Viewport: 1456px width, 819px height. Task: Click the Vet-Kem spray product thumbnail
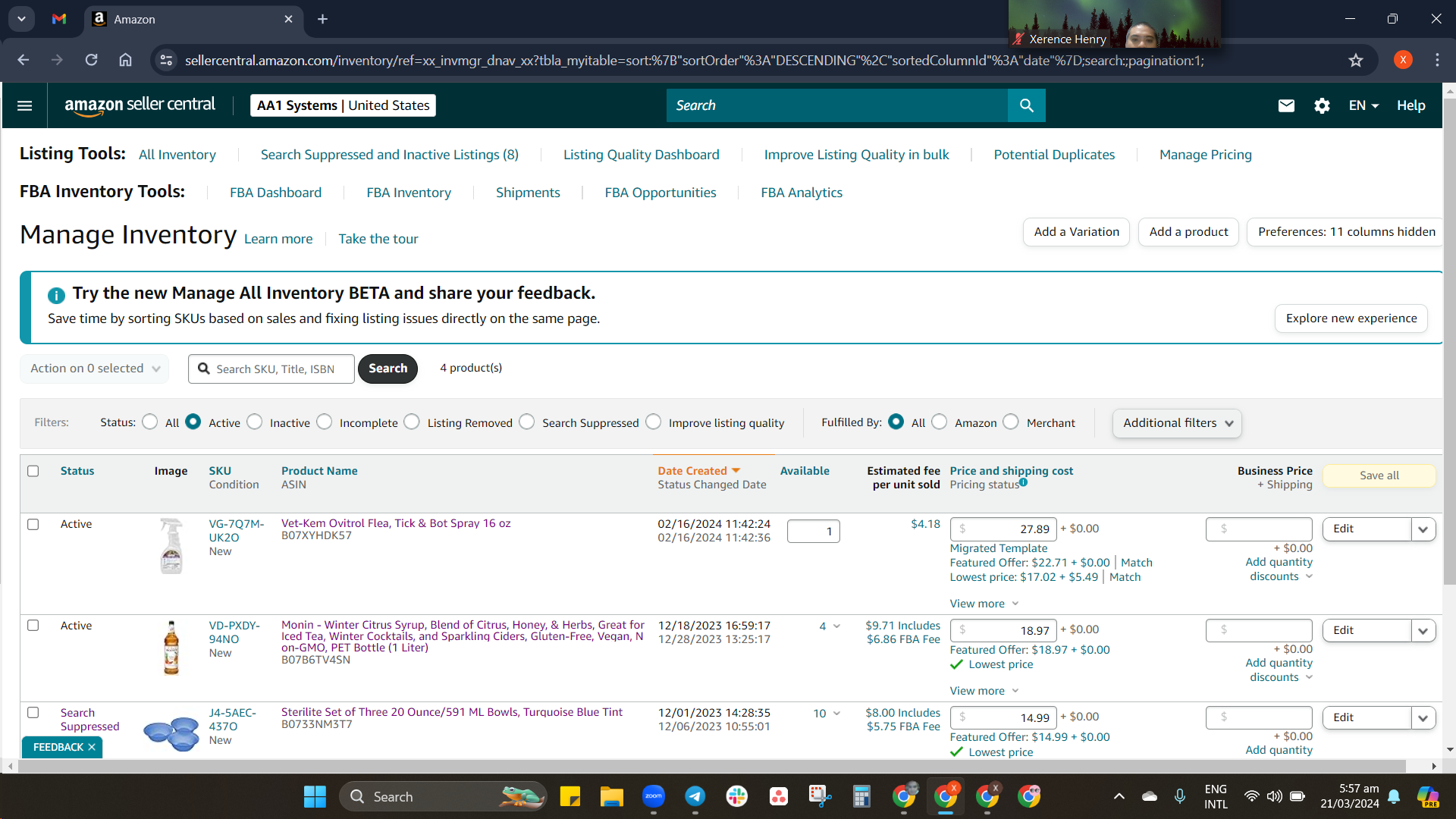pyautogui.click(x=171, y=545)
